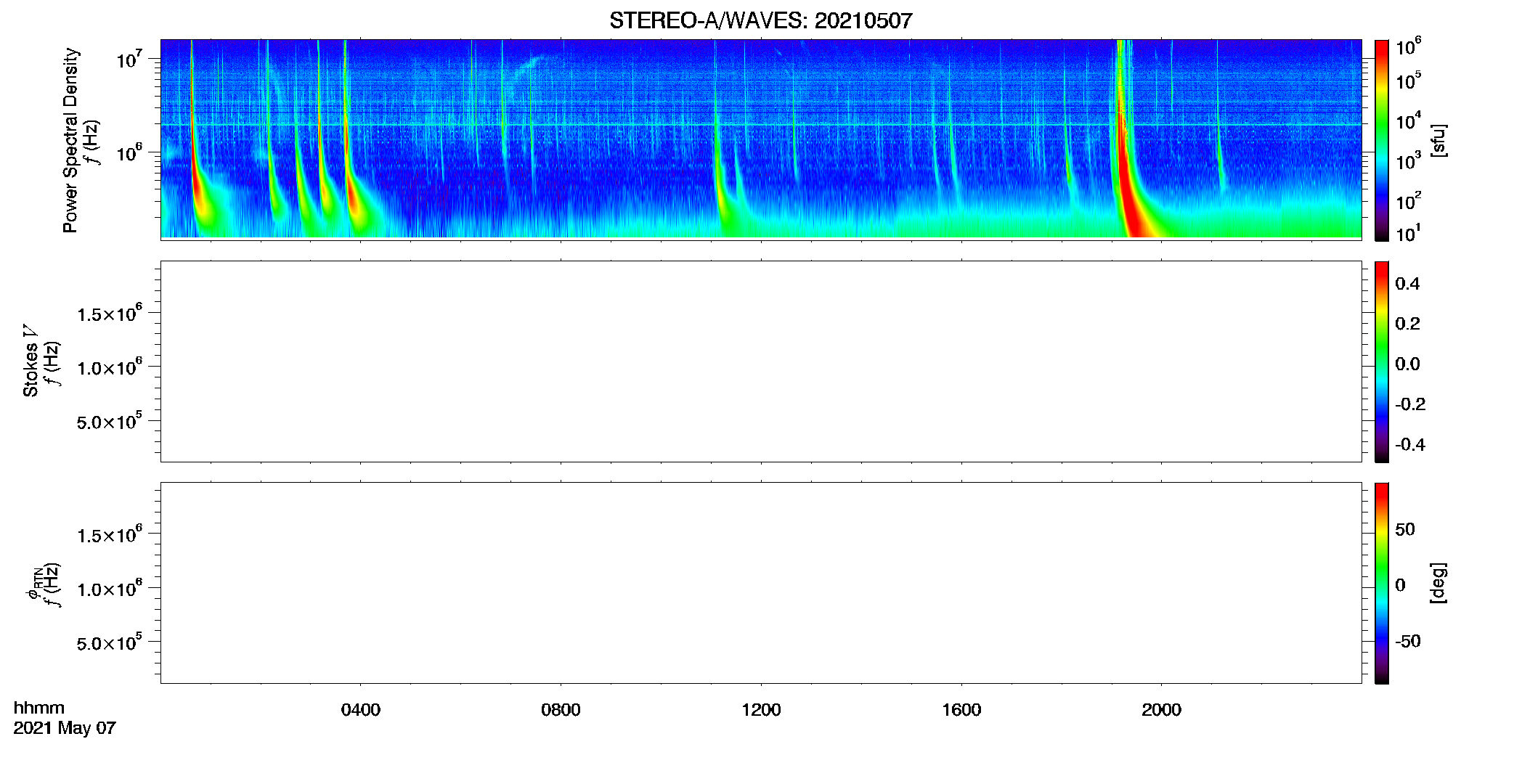This screenshot has height=784, width=1522.
Task: Click the 5.0×10⁵ tick in Stokes V panel
Action: pyautogui.click(x=110, y=421)
